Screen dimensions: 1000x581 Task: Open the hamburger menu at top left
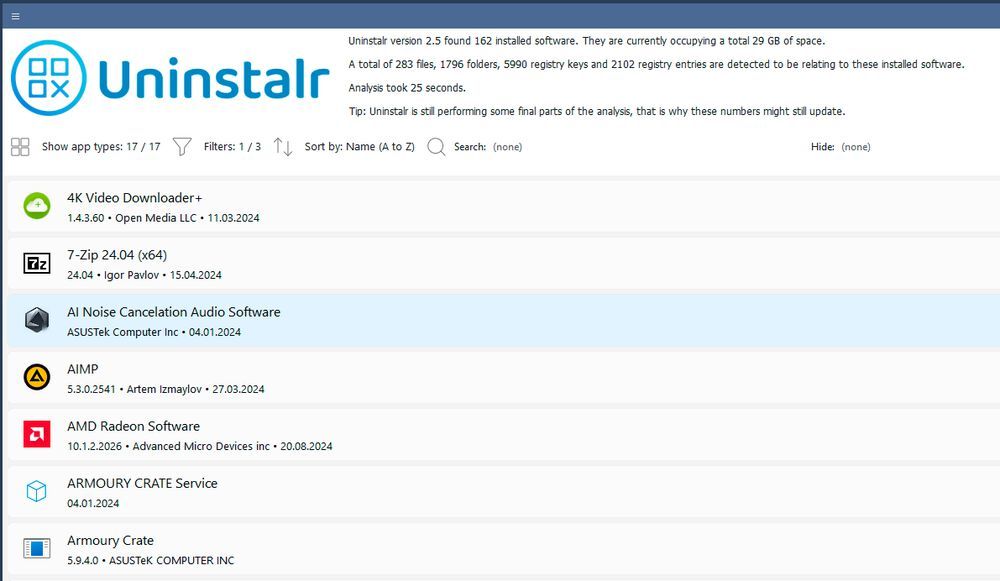[15, 15]
